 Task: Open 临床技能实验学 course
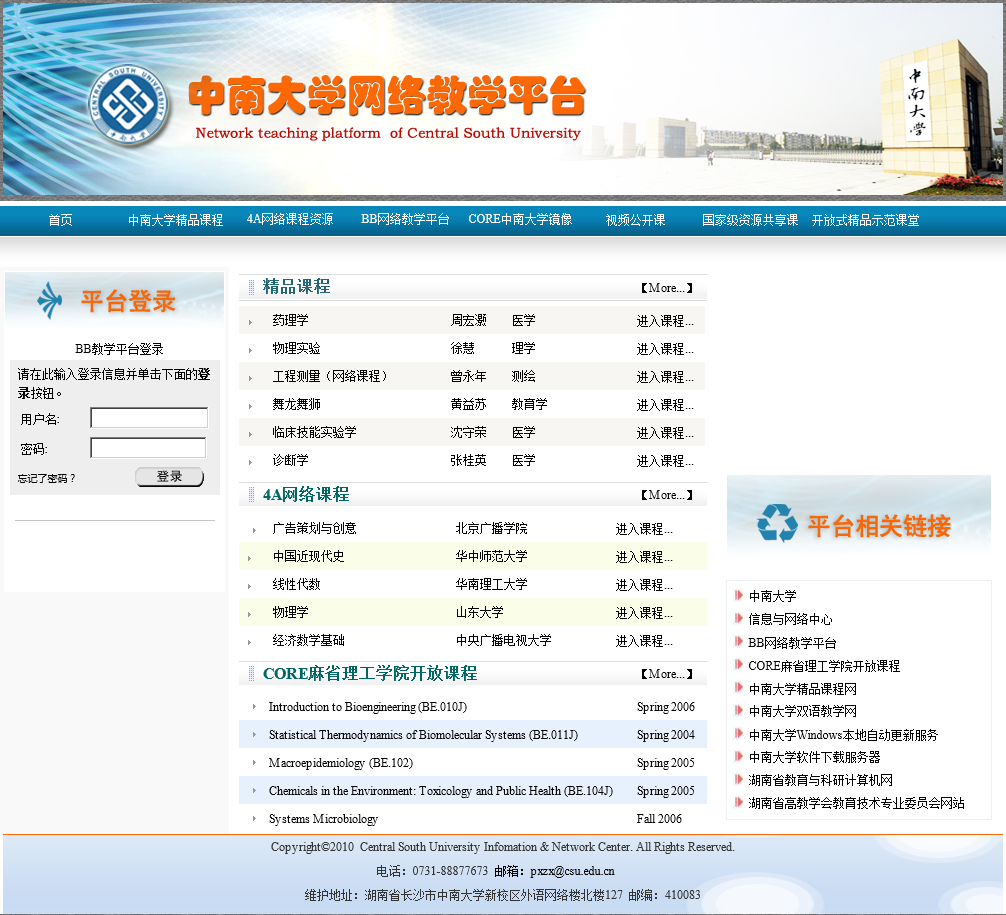pos(314,432)
